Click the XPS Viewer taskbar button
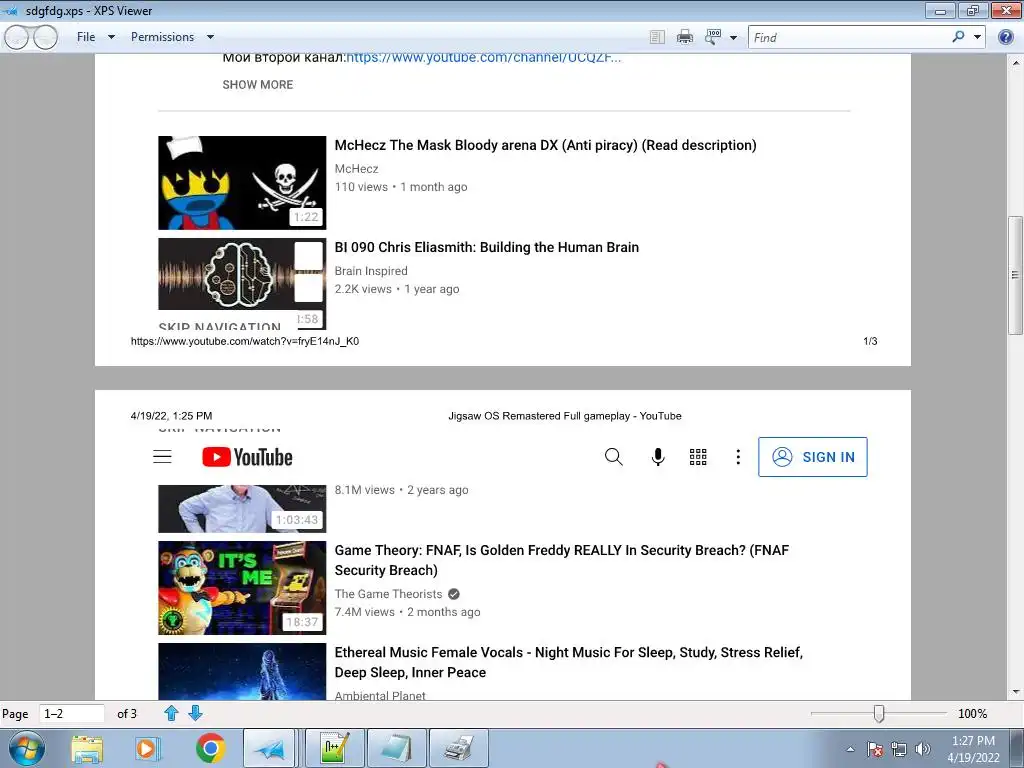 [270, 748]
